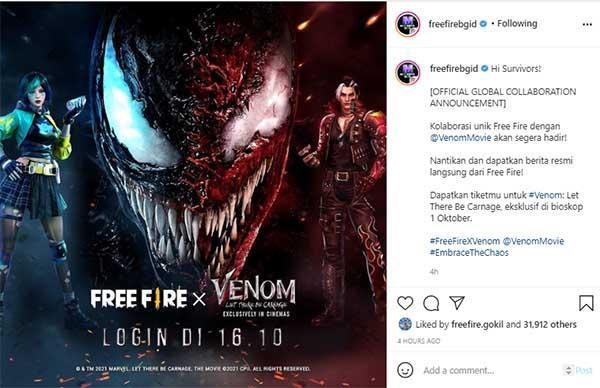
Task: Open the #FreeFireXVenom hashtag
Action: coord(465,241)
